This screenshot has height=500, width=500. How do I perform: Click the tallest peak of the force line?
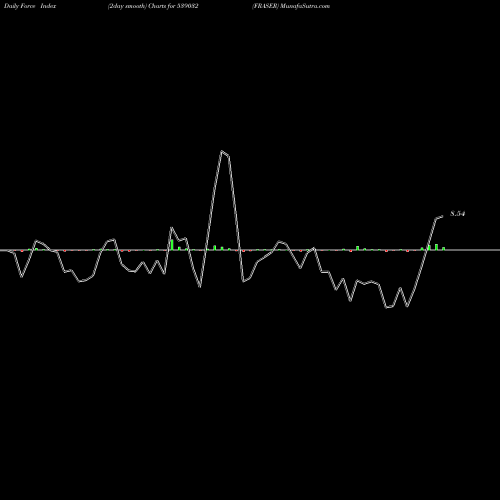click(x=222, y=151)
